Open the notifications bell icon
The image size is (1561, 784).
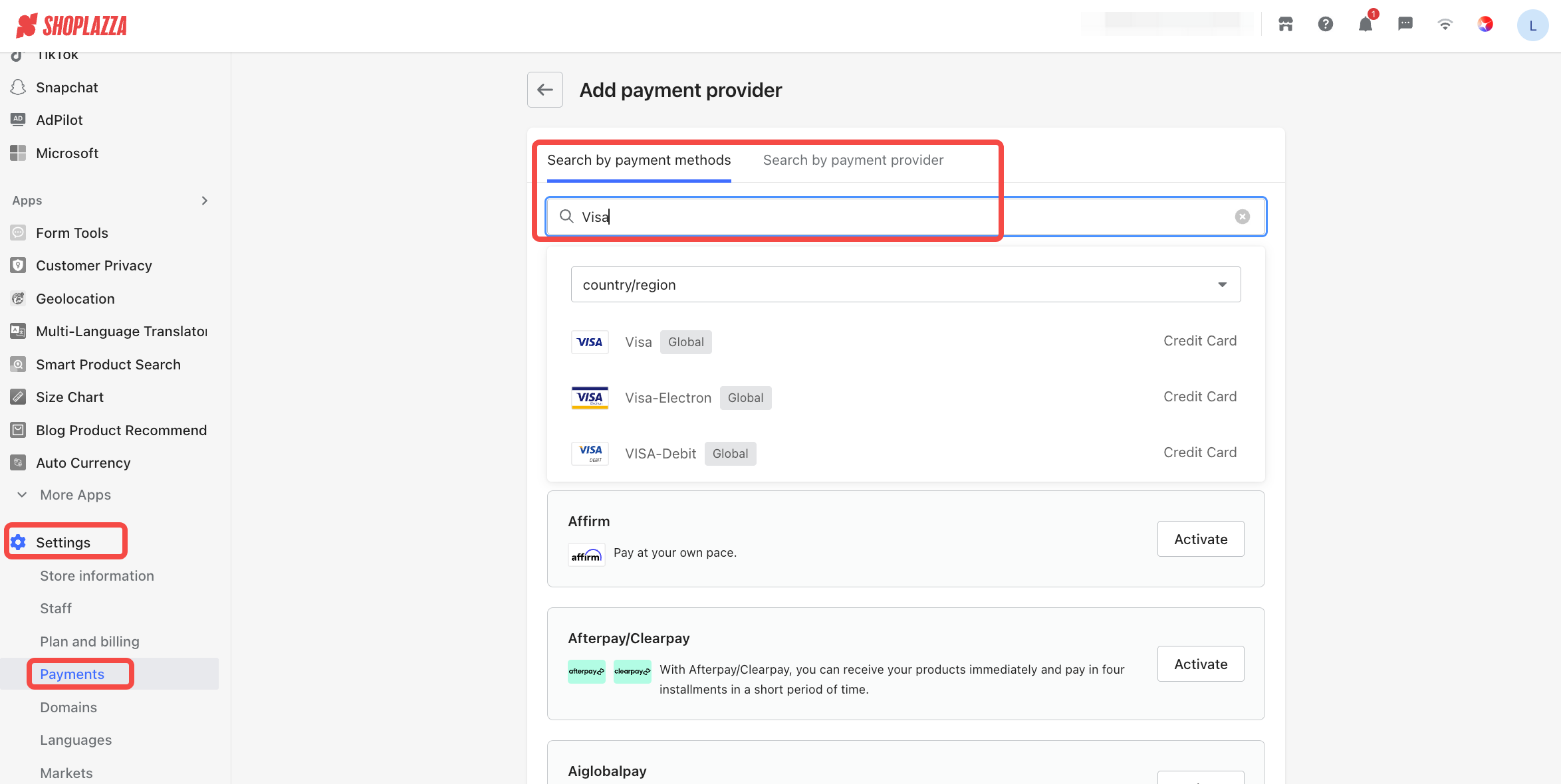[x=1366, y=25]
